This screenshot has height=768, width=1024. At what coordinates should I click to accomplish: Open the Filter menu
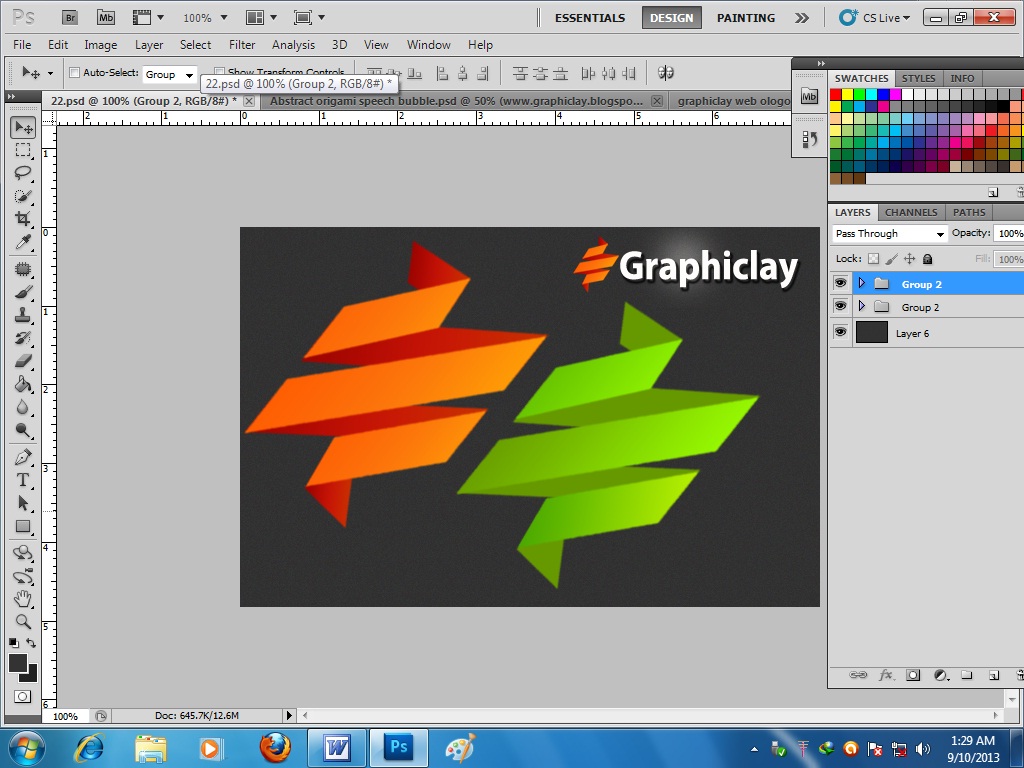241,45
